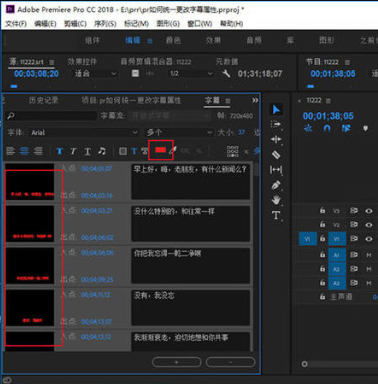The height and width of the screenshot is (384, 378).
Task: Open the 标记(M) menu
Action: click(x=136, y=24)
